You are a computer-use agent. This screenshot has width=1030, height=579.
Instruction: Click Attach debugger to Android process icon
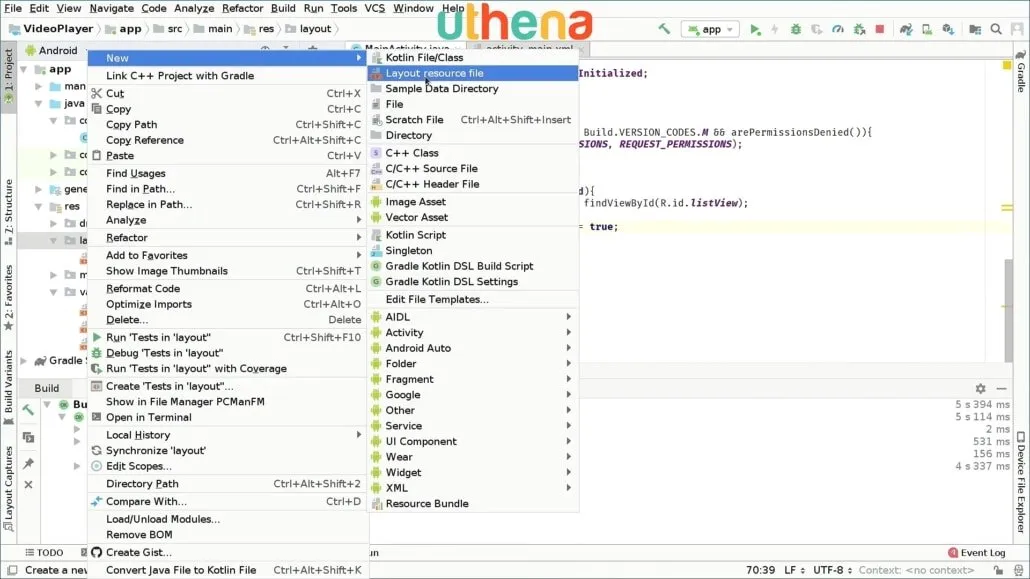[x=859, y=30]
